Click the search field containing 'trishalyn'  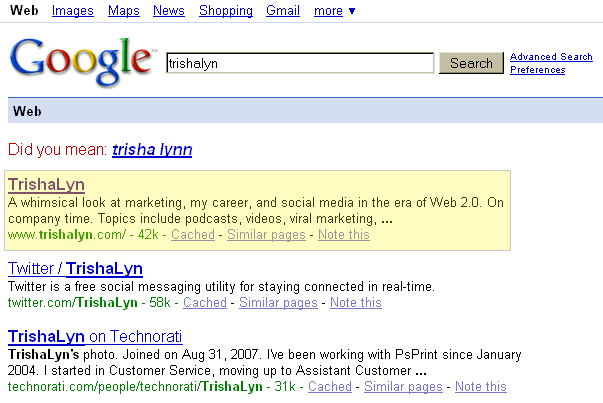click(x=300, y=63)
